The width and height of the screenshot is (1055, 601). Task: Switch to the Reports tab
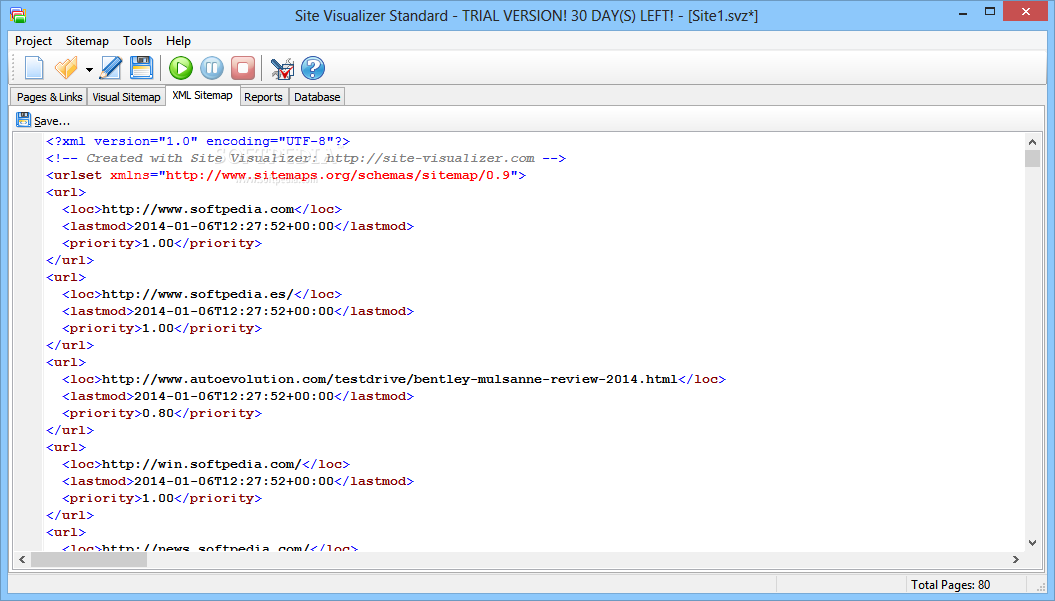(x=263, y=97)
